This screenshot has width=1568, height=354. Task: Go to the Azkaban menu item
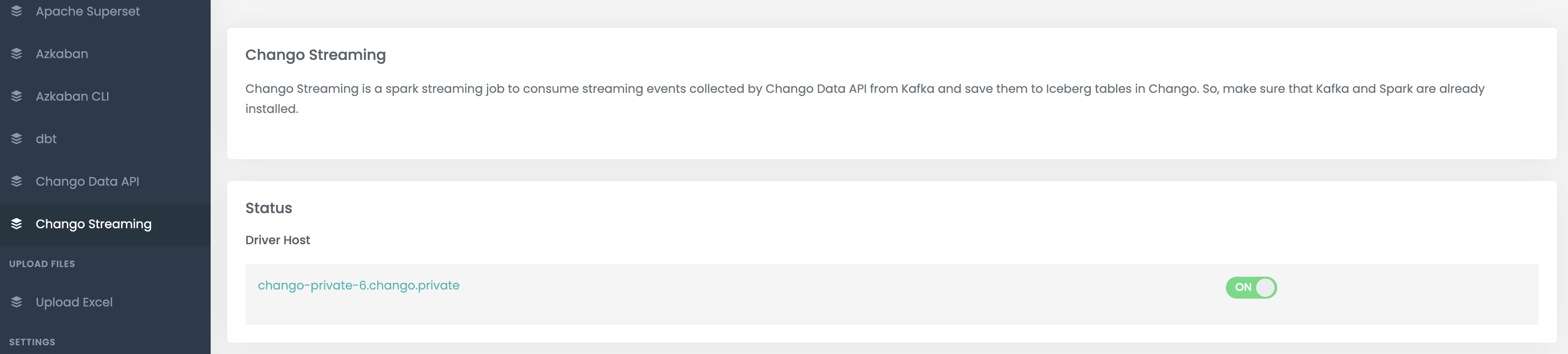point(62,54)
